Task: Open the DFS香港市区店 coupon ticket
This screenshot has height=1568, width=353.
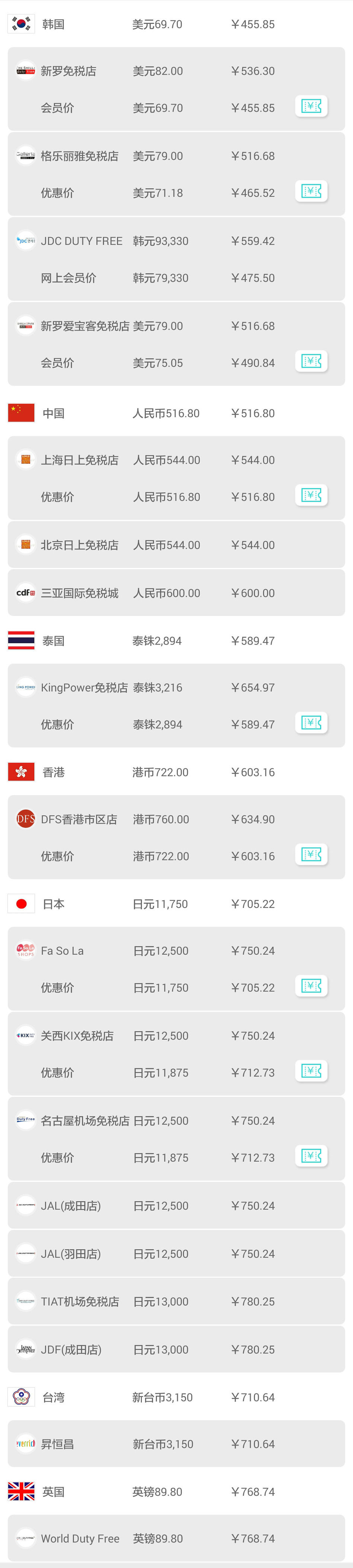Action: point(311,854)
